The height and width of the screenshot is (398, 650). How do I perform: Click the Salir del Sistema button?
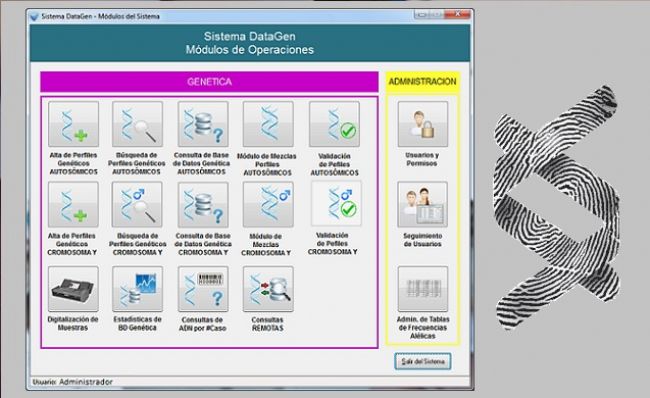click(x=423, y=362)
